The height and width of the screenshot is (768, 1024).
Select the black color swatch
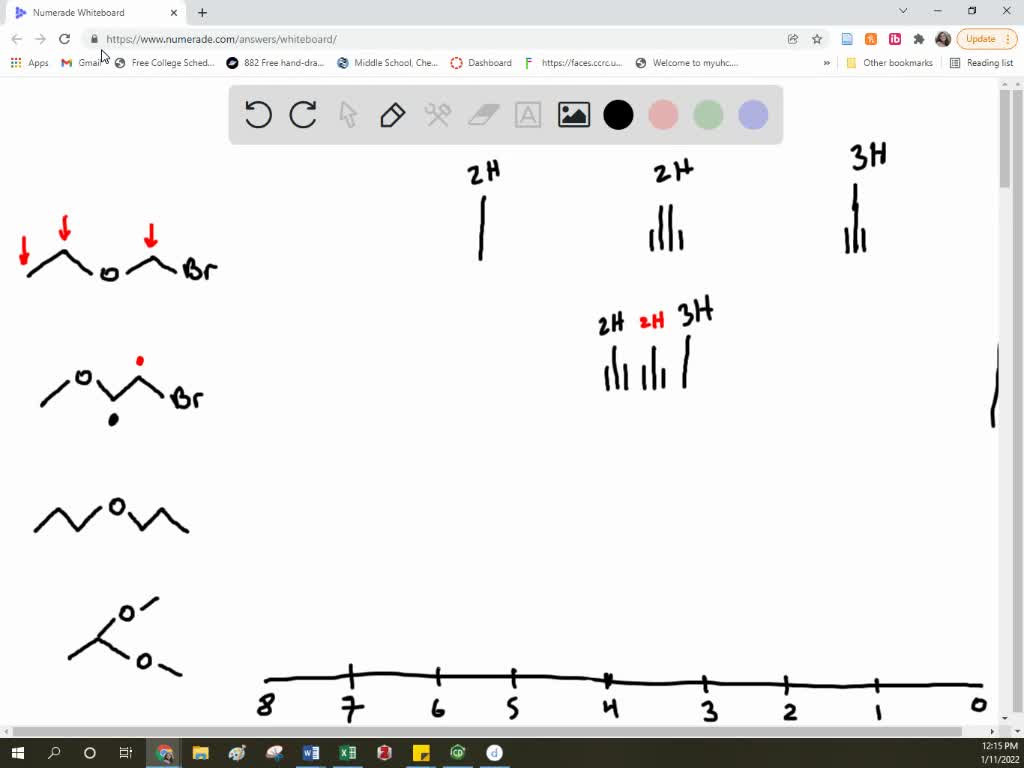click(x=618, y=114)
